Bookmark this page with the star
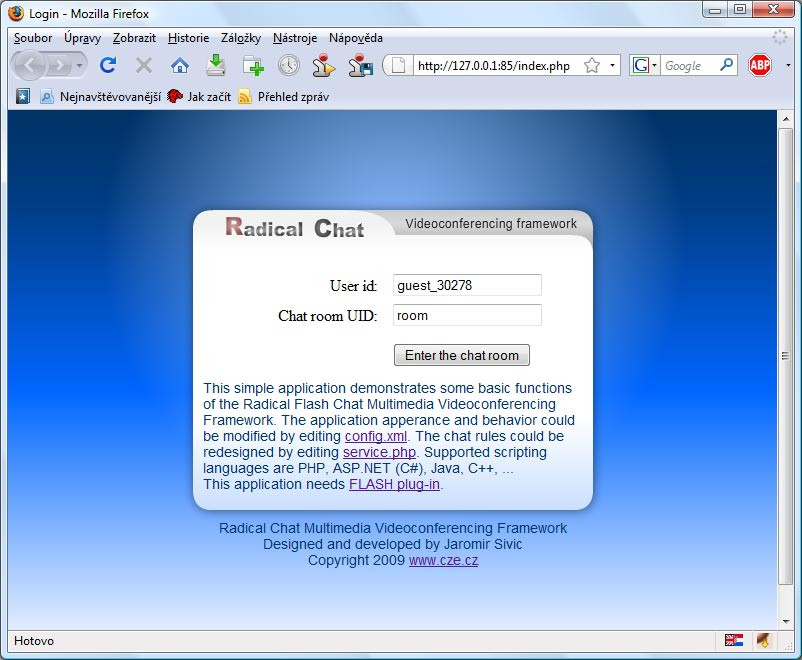This screenshot has height=660, width=802. click(592, 65)
